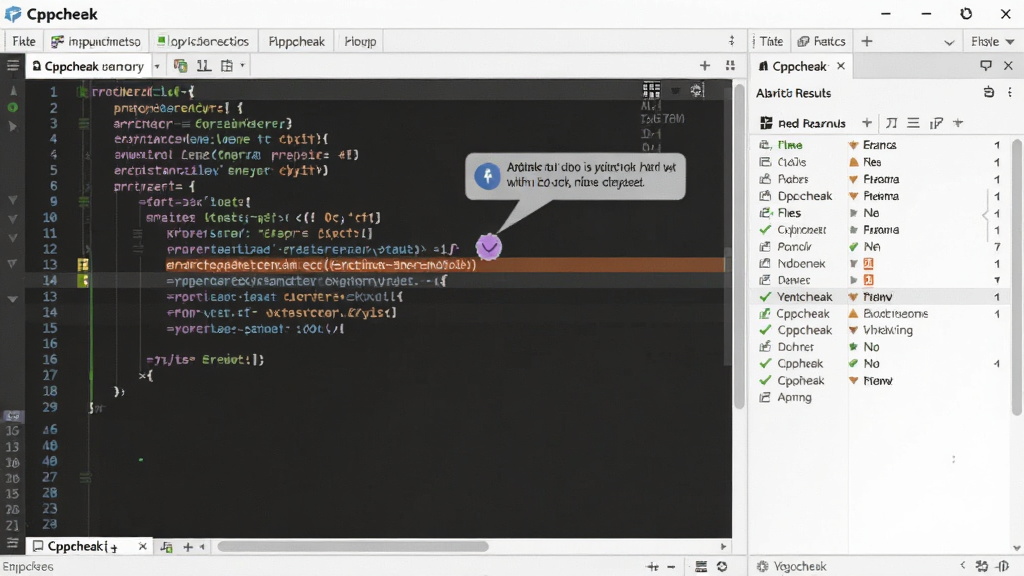Viewport: 1024px width, 576px height.
Task: Toggle the Cybnonert check mark
Action: click(x=765, y=230)
